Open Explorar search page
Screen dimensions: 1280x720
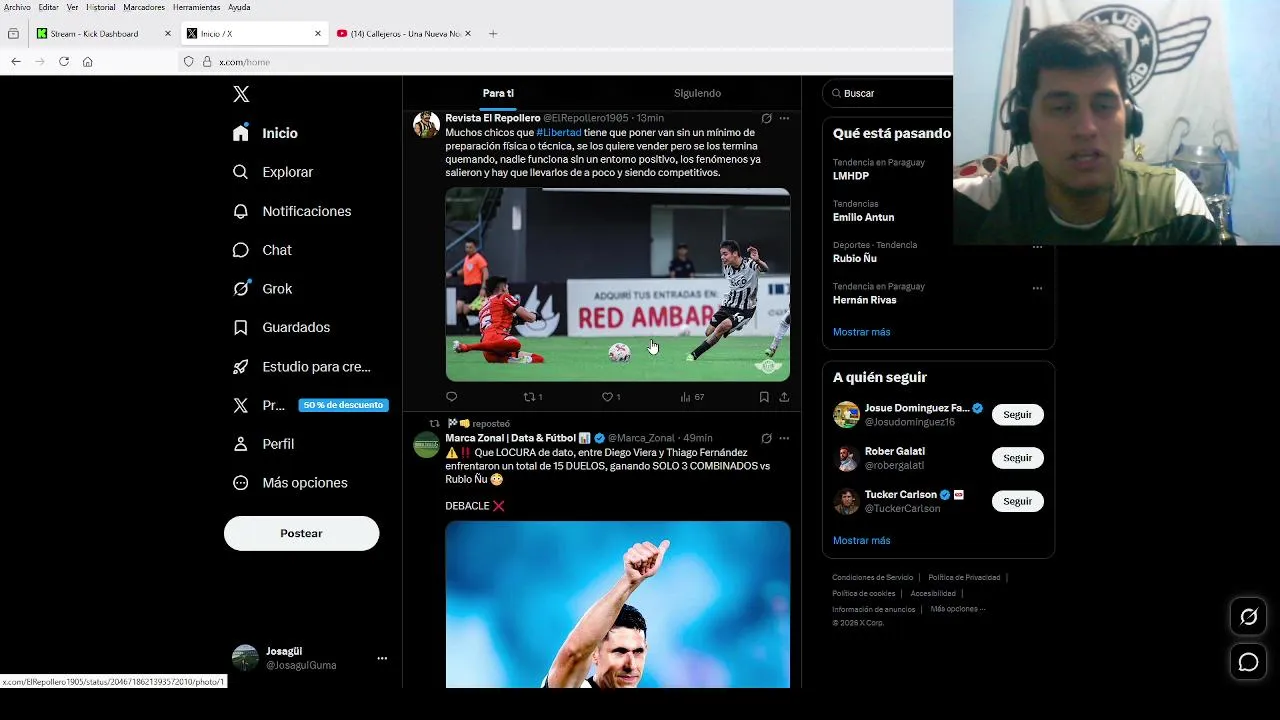tap(273, 172)
